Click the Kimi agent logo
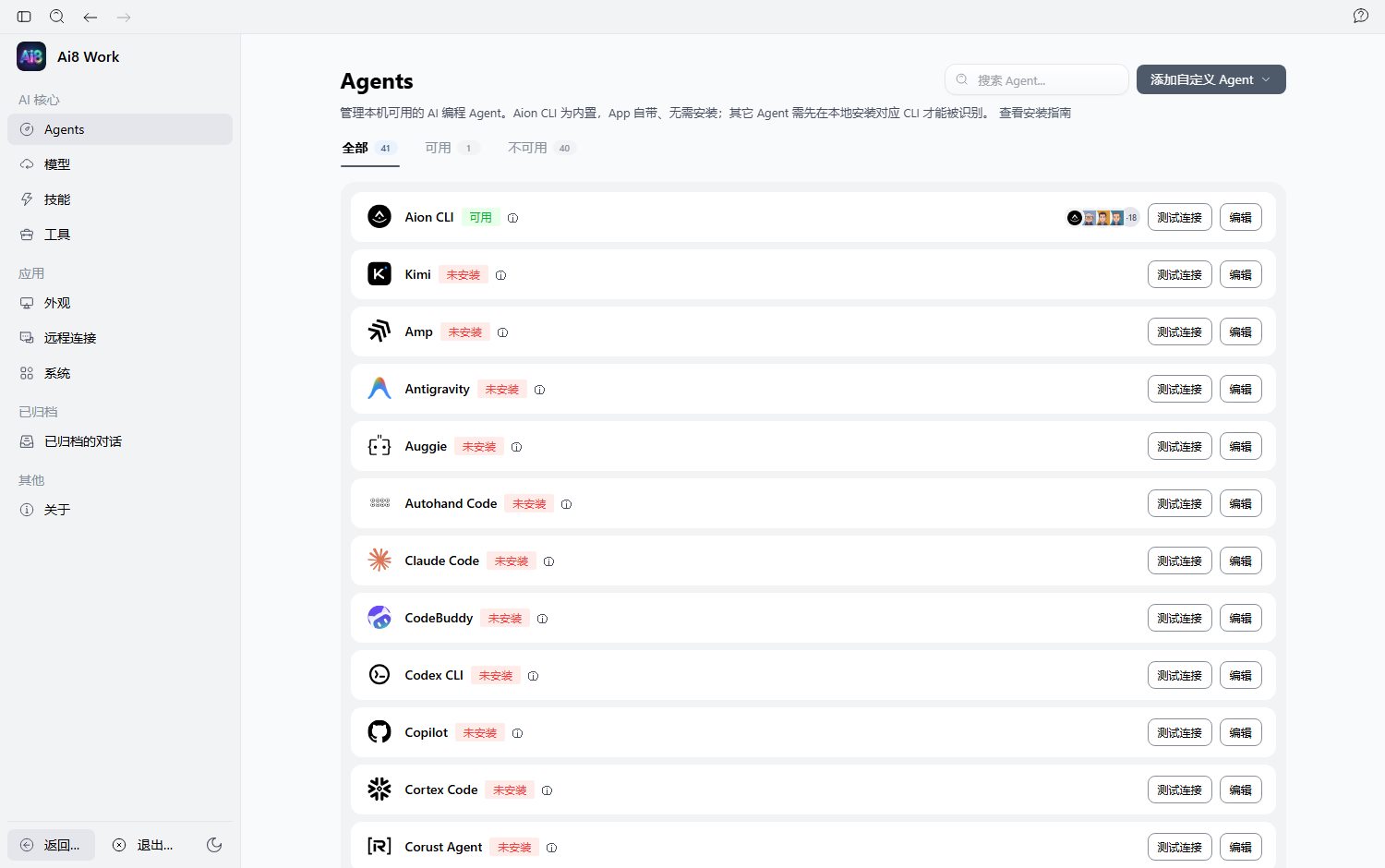Viewport: 1385px width, 868px height. click(379, 274)
